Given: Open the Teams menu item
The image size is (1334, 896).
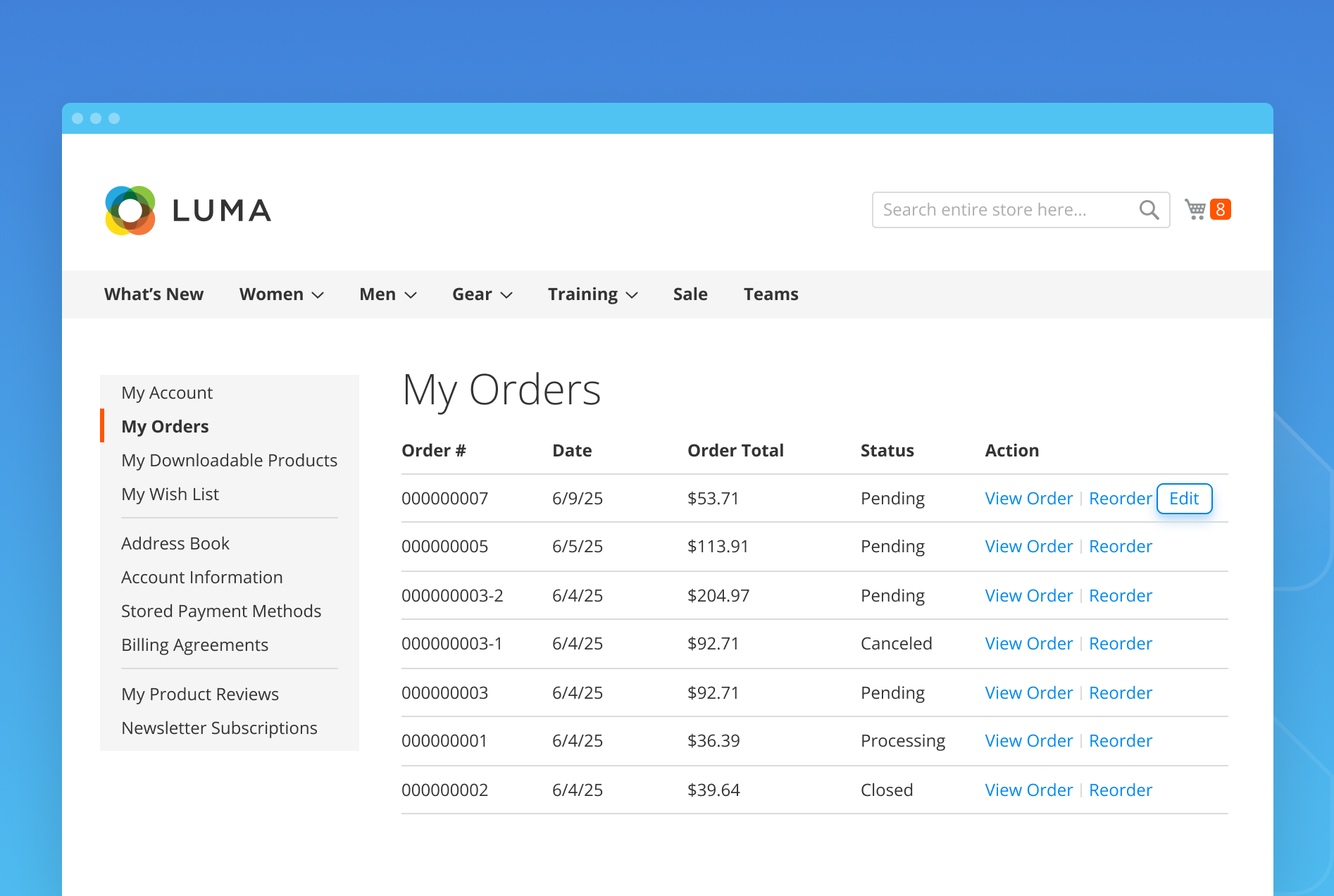Looking at the screenshot, I should (771, 294).
